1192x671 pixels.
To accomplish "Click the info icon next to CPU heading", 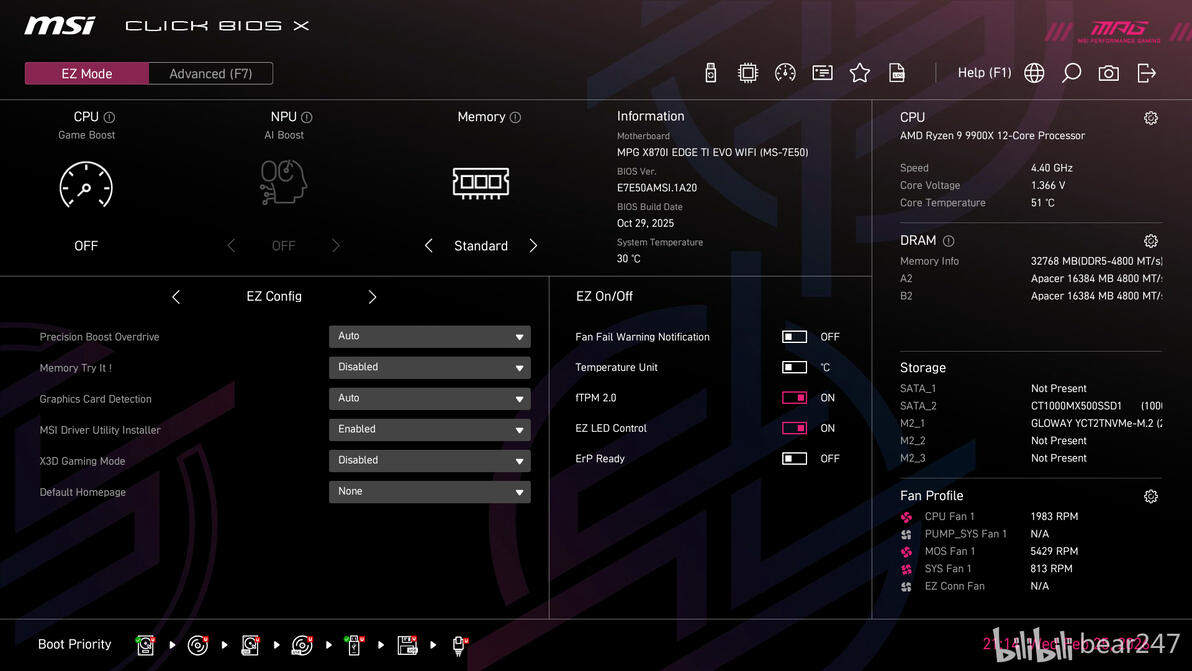I will pos(109,117).
